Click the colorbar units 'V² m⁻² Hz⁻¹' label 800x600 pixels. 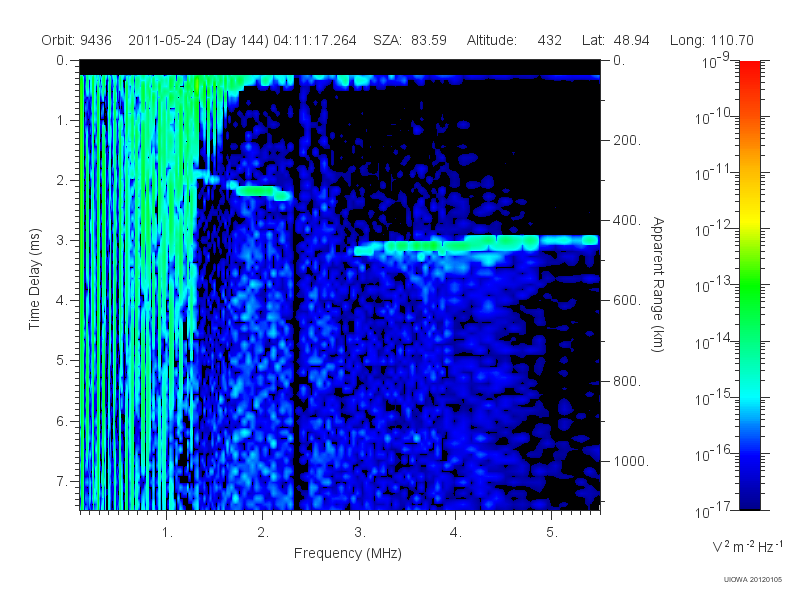coord(747,546)
